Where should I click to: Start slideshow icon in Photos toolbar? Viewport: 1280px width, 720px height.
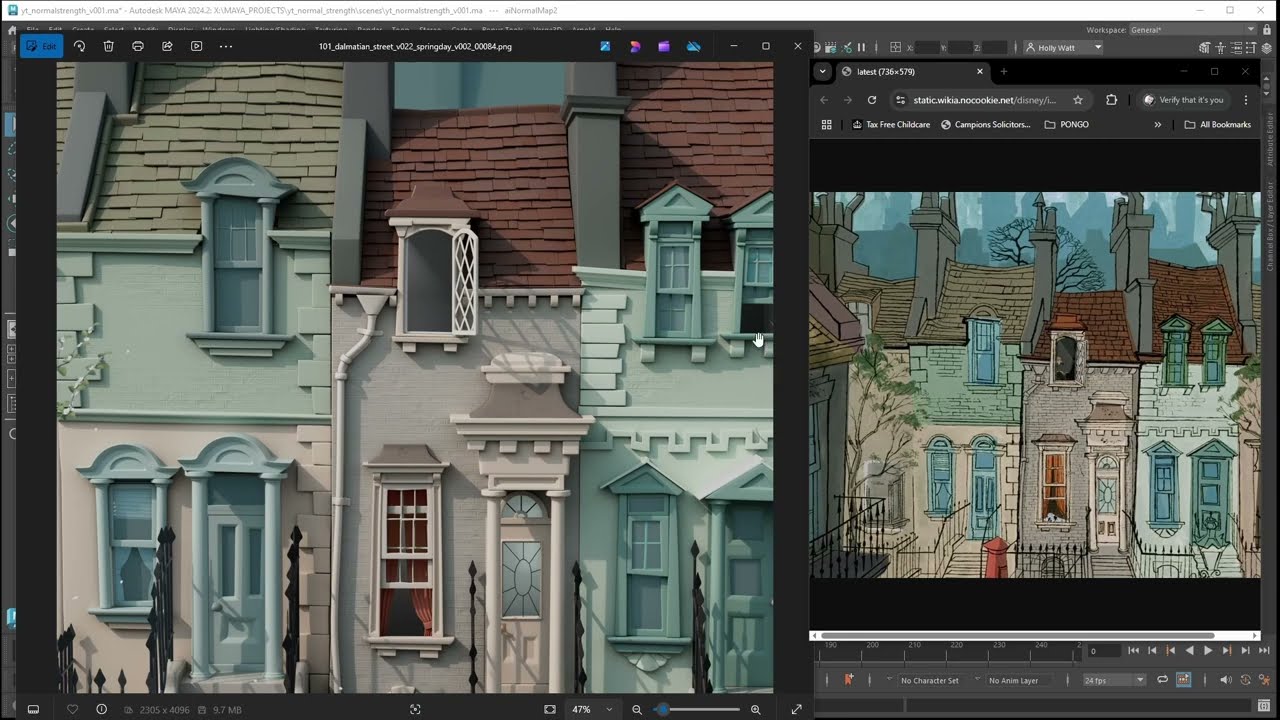tap(196, 46)
